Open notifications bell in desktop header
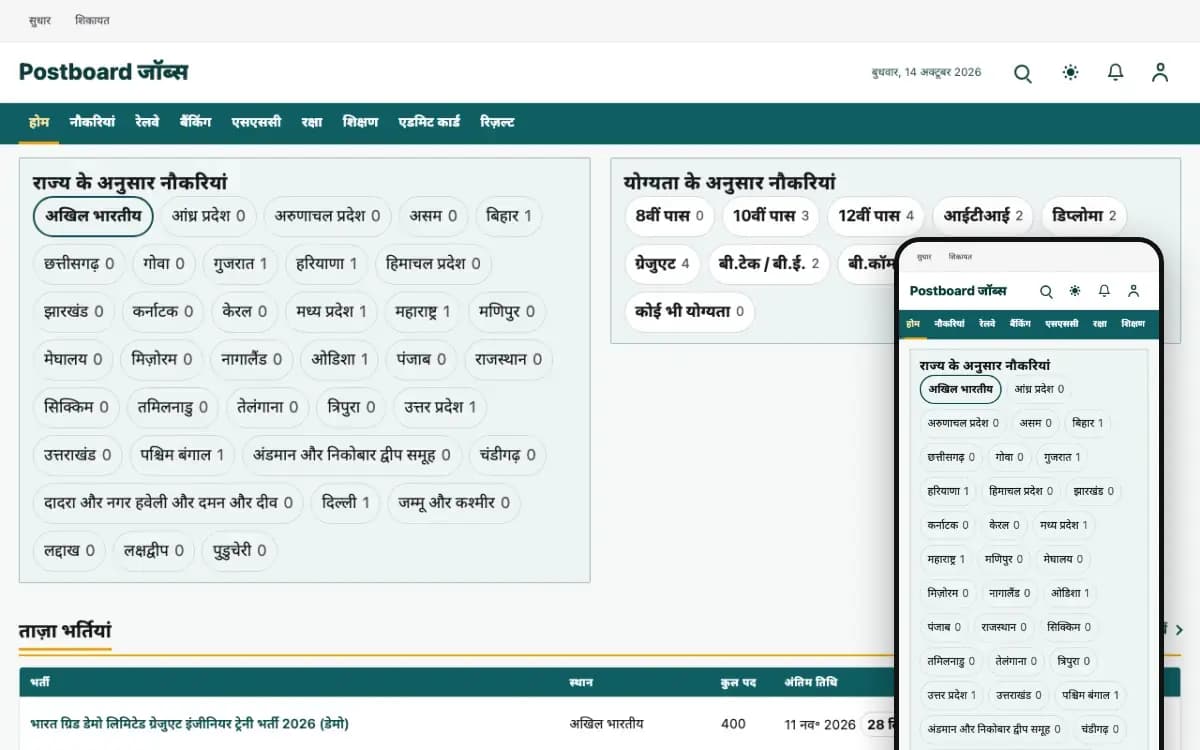The width and height of the screenshot is (1200, 750). pyautogui.click(x=1116, y=72)
